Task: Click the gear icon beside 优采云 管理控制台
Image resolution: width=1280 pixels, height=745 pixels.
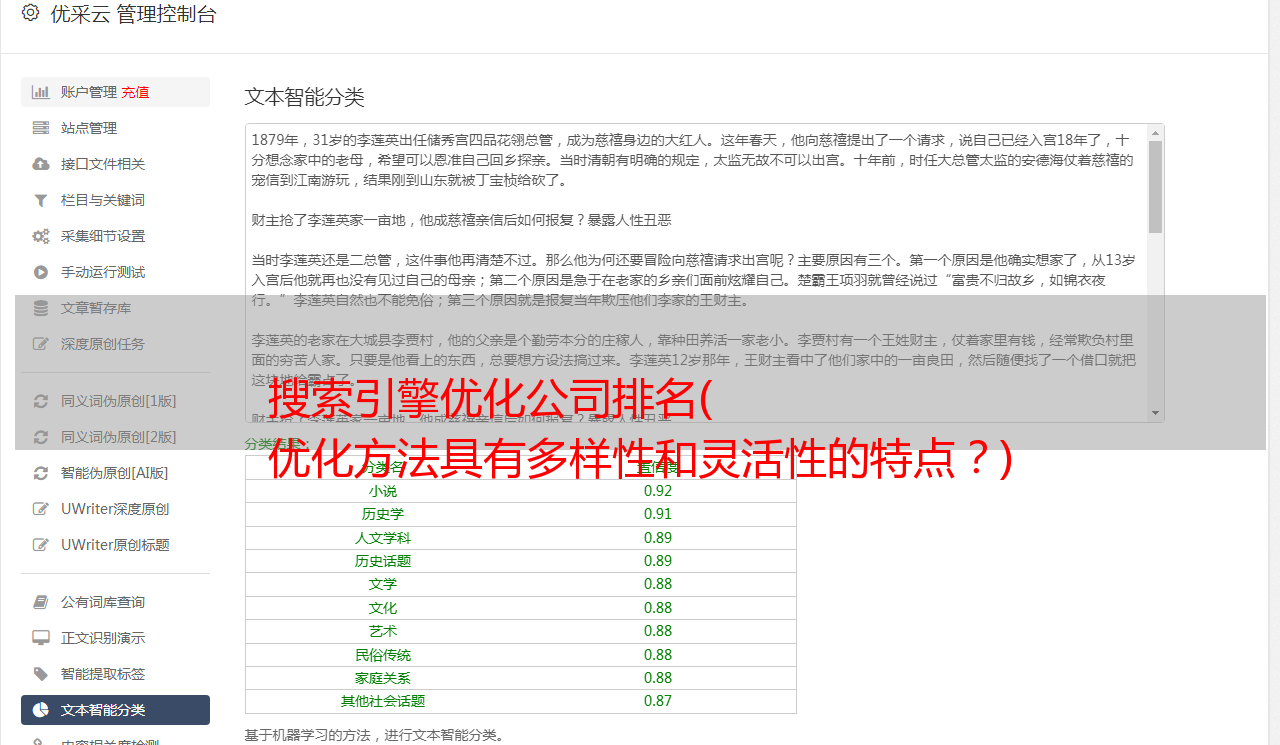Action: [x=30, y=14]
